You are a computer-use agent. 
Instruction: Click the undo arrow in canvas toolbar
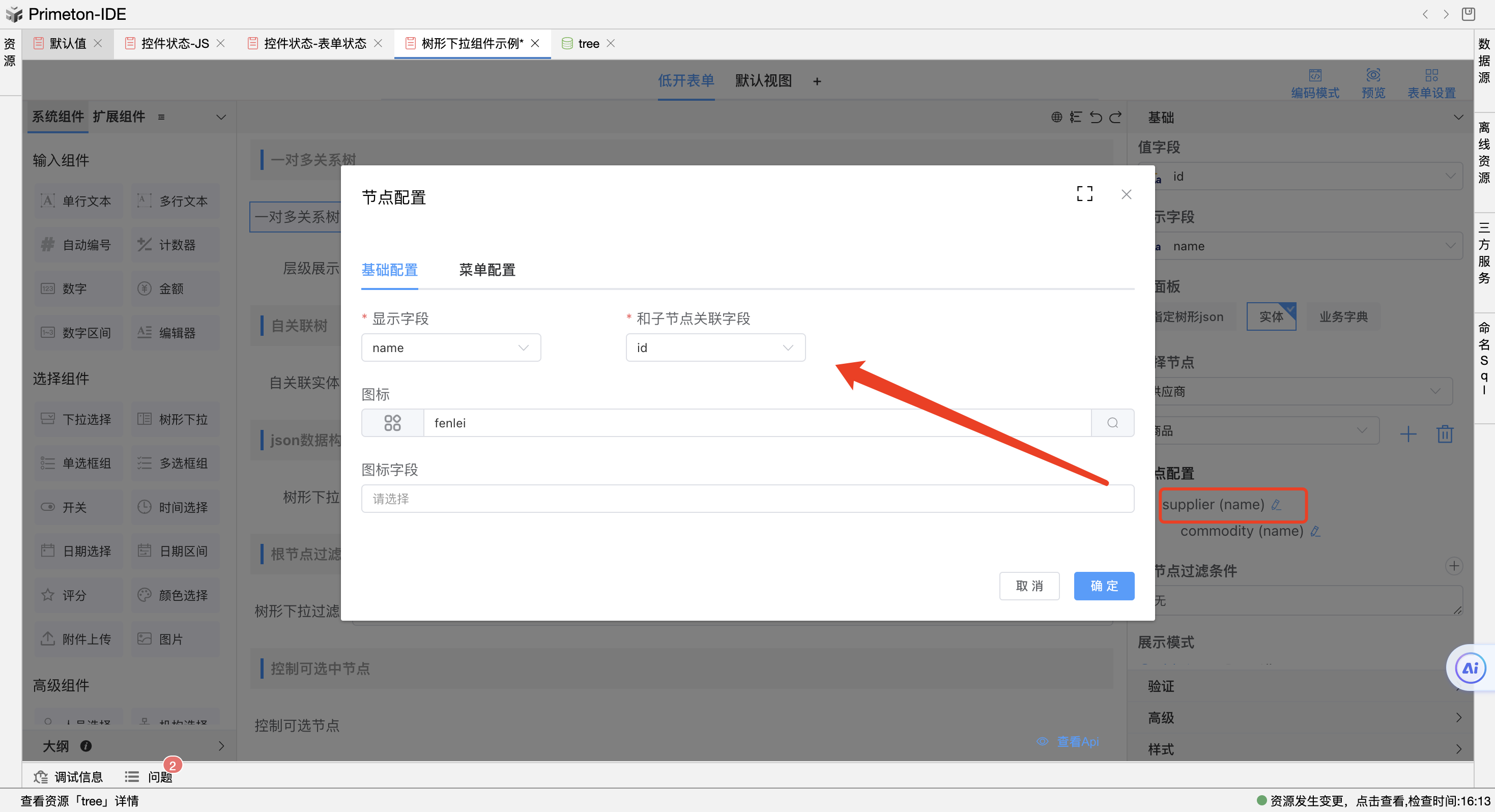point(1095,117)
